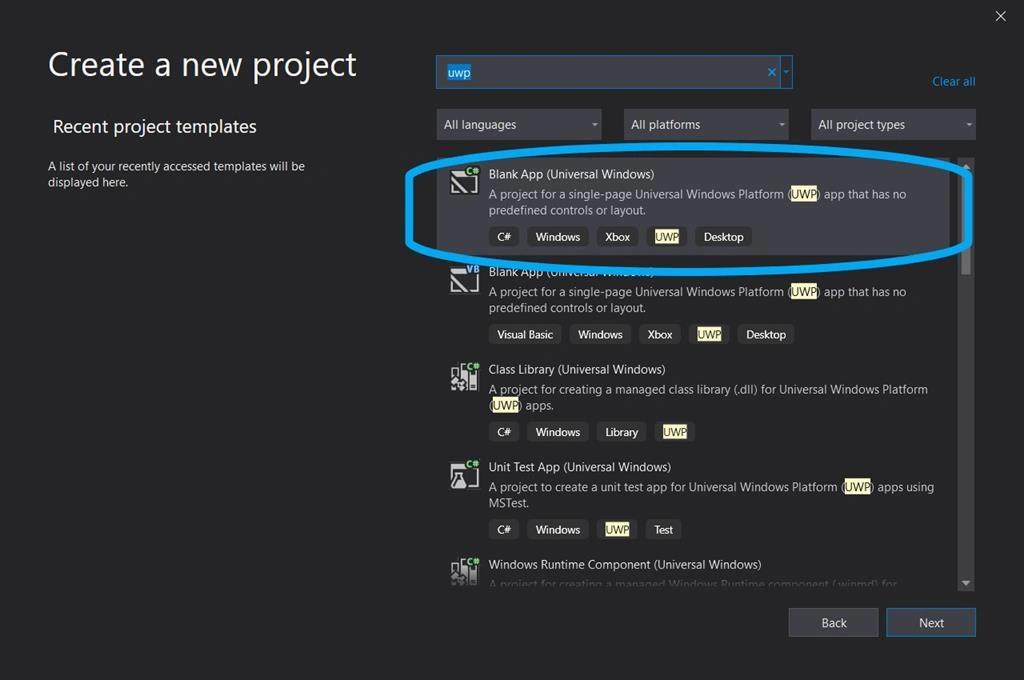Click the UWP tag on C# Blank App
The image size is (1024, 680).
[x=667, y=237]
